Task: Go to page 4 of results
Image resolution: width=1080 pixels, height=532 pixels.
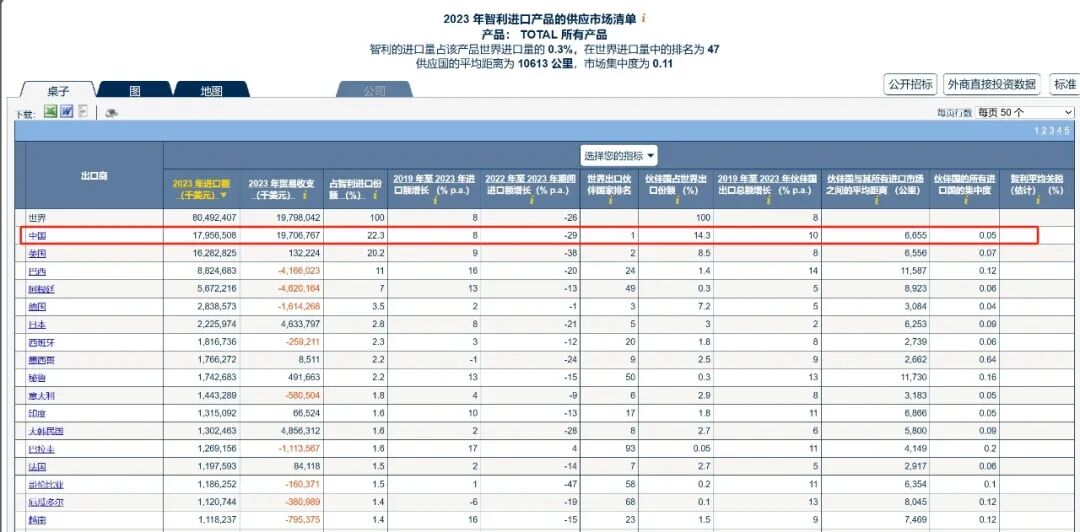Action: (1059, 130)
